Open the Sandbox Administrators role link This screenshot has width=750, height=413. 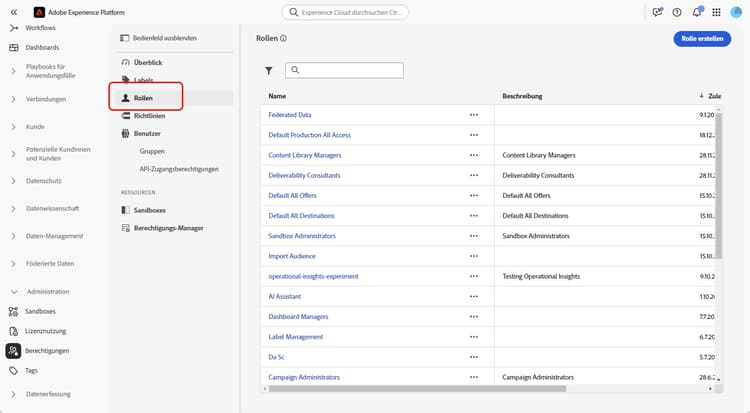click(x=302, y=236)
